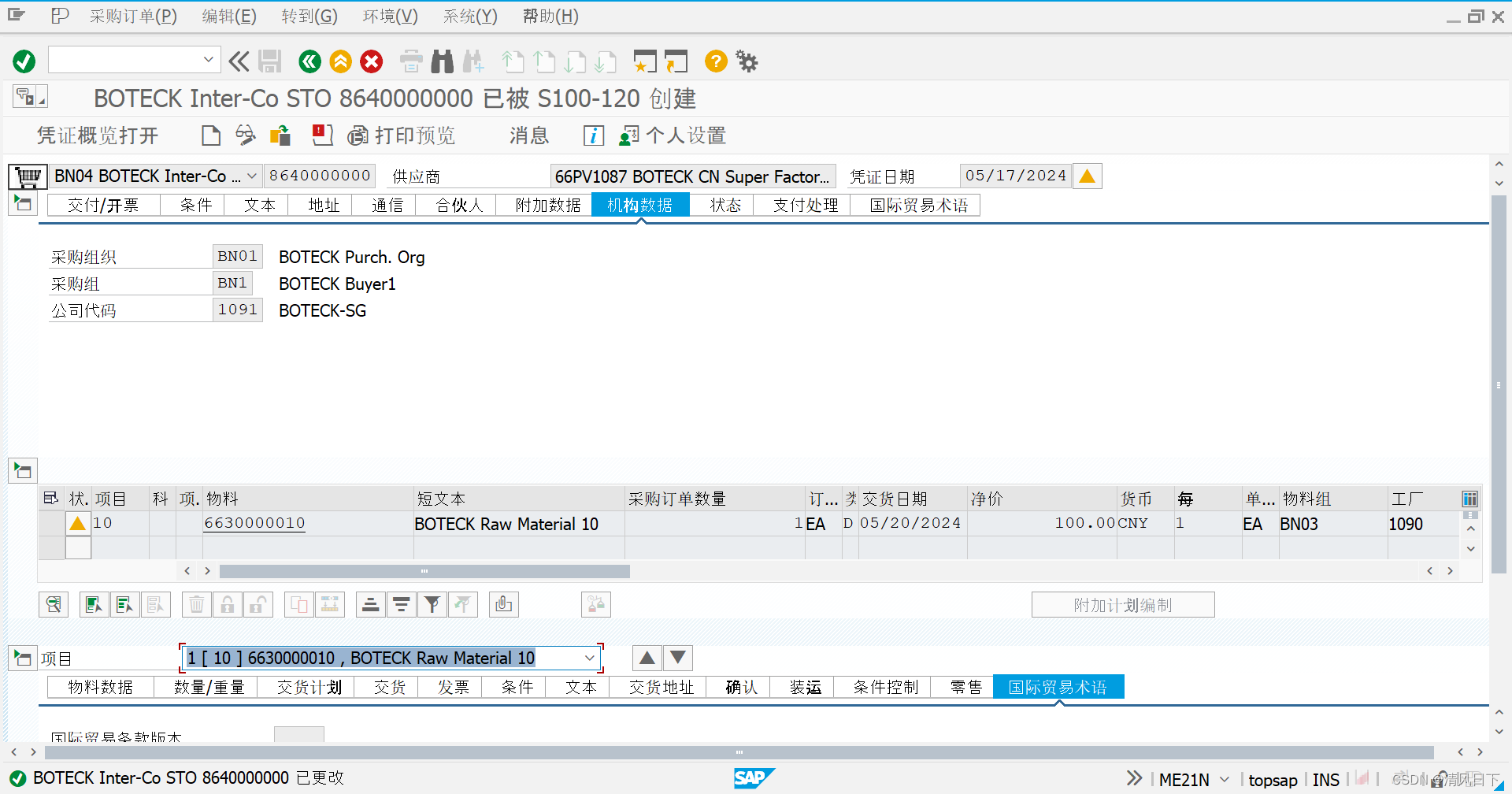Open SAP help via question mark icon
Image resolution: width=1512 pixels, height=794 pixels.
[715, 61]
